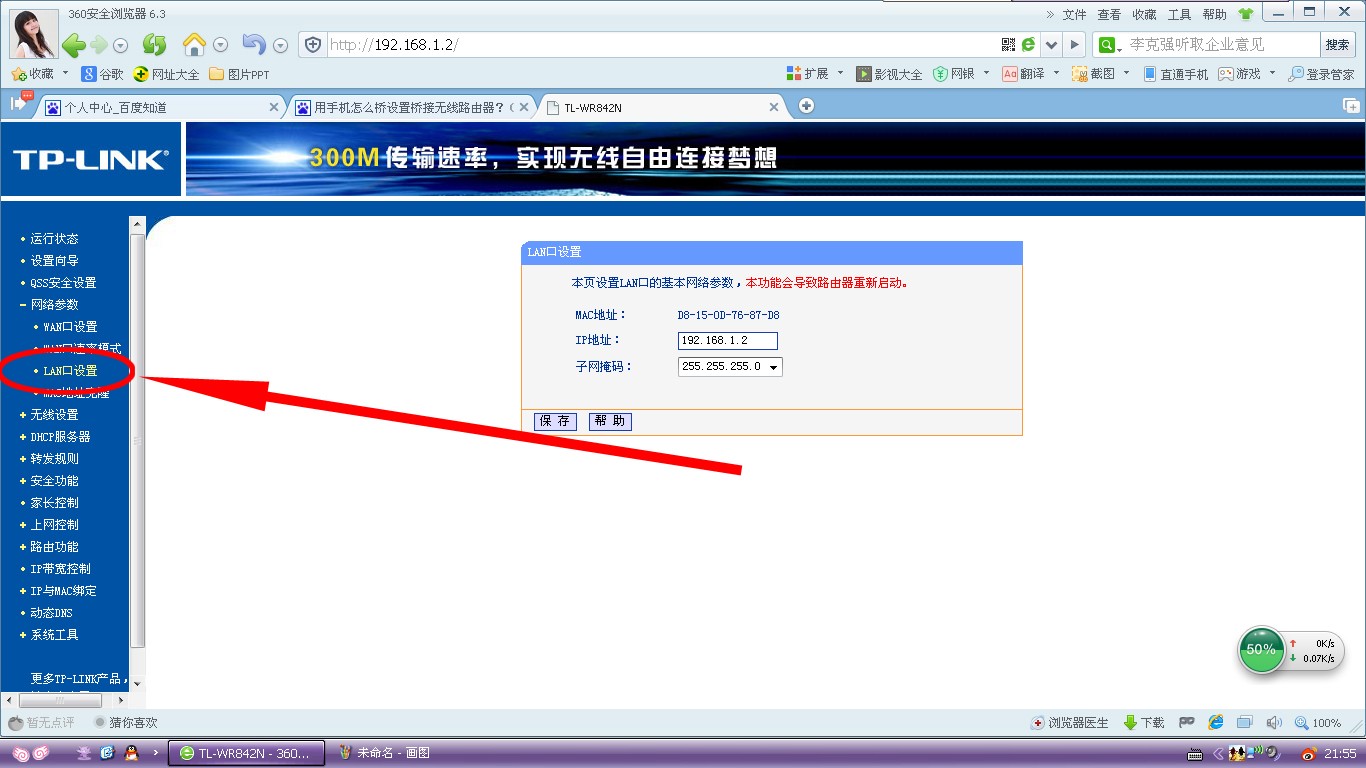Screen dimensions: 1366x768
Task: Open the address bar history dropdown
Action: (x=1051, y=45)
